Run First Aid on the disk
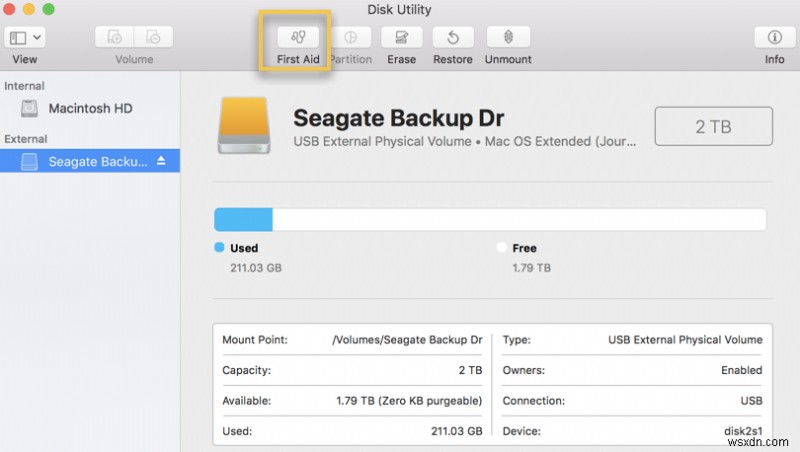The height and width of the screenshot is (452, 800). coord(298,37)
